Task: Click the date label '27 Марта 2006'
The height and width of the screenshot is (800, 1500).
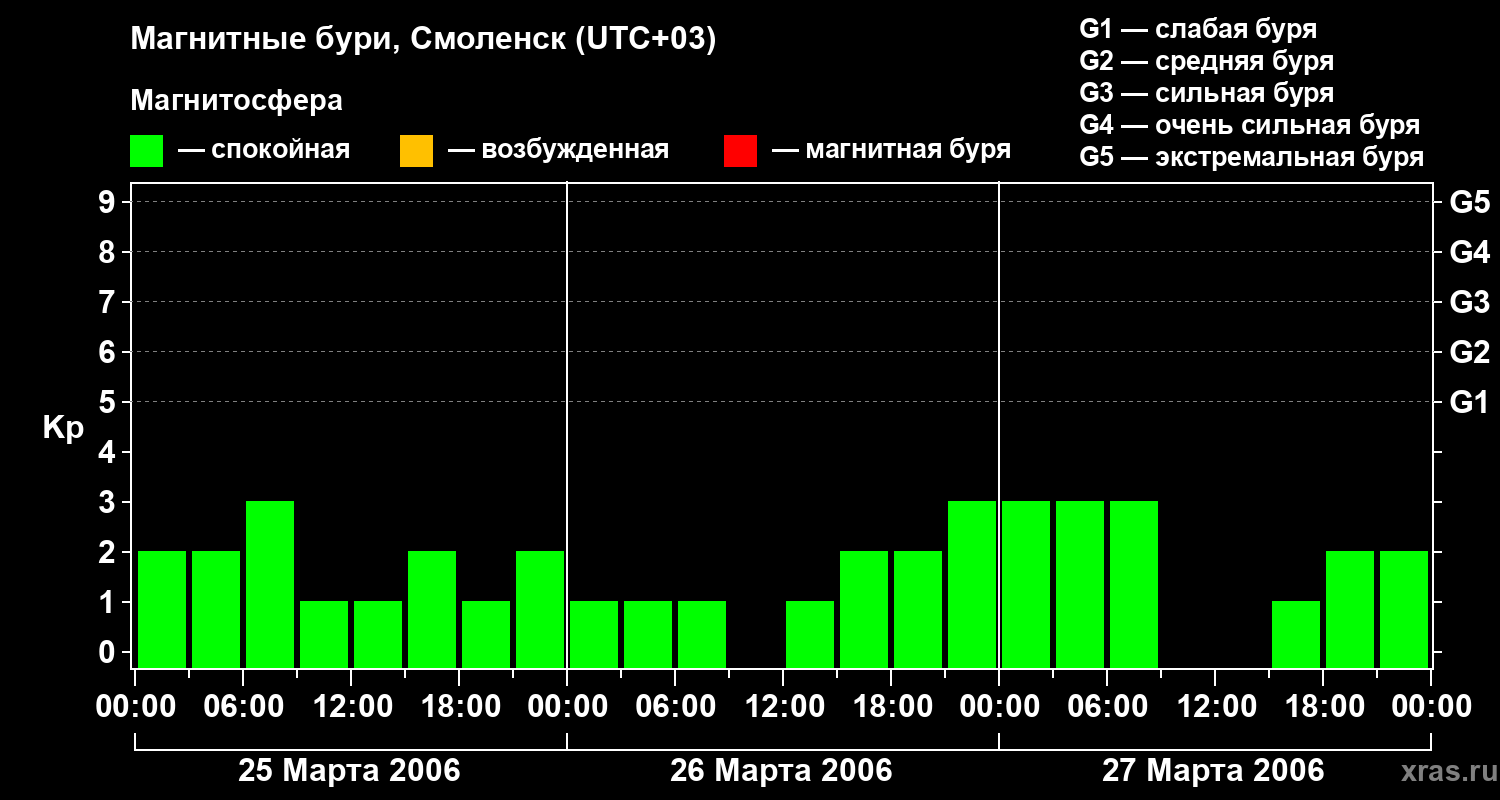Action: point(1213,770)
